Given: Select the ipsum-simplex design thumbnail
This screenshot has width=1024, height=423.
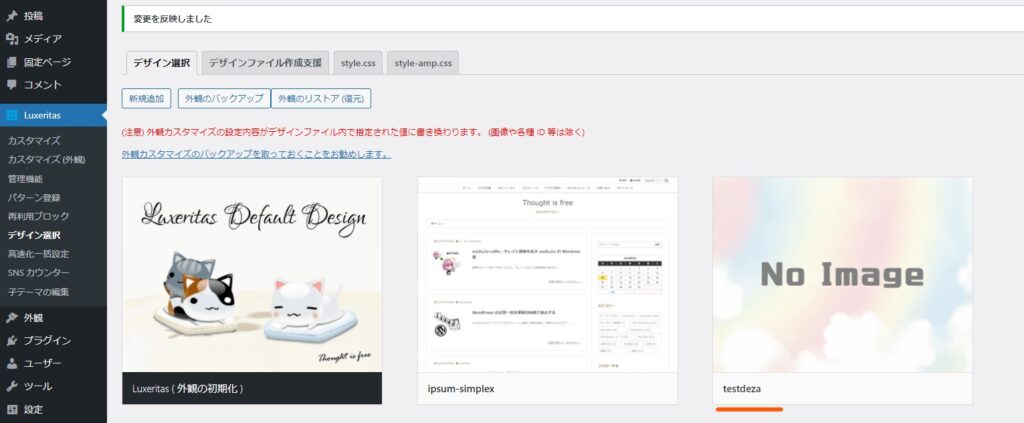Looking at the screenshot, I should [x=547, y=275].
